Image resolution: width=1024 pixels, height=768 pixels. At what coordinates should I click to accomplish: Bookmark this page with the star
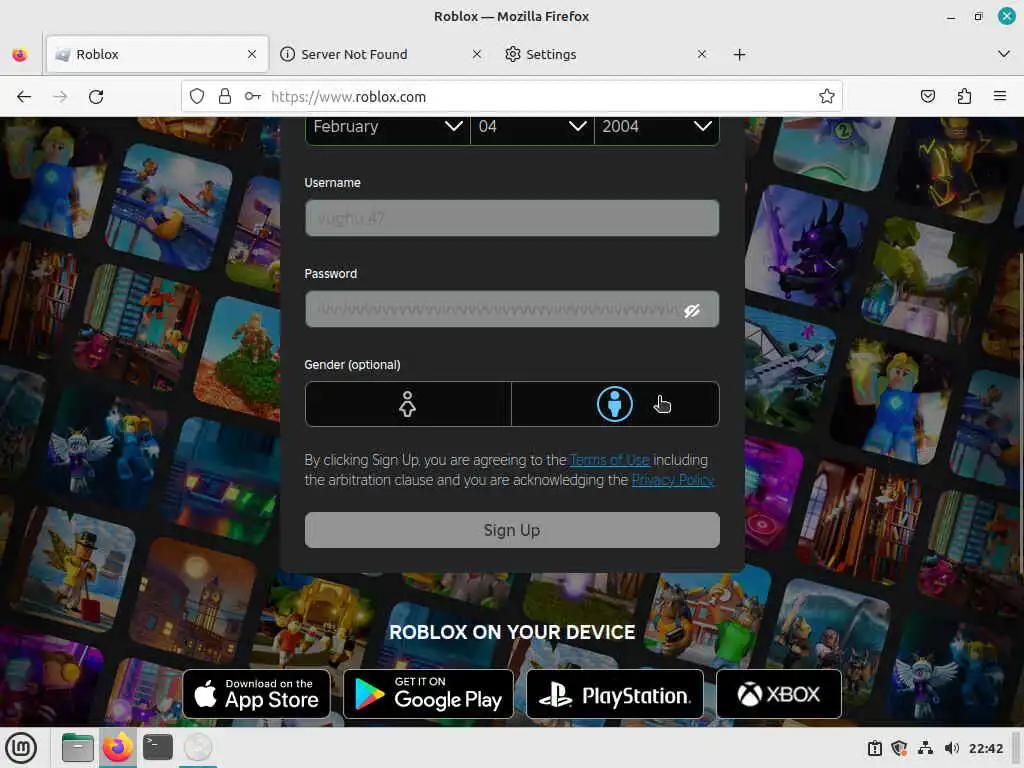(x=827, y=97)
